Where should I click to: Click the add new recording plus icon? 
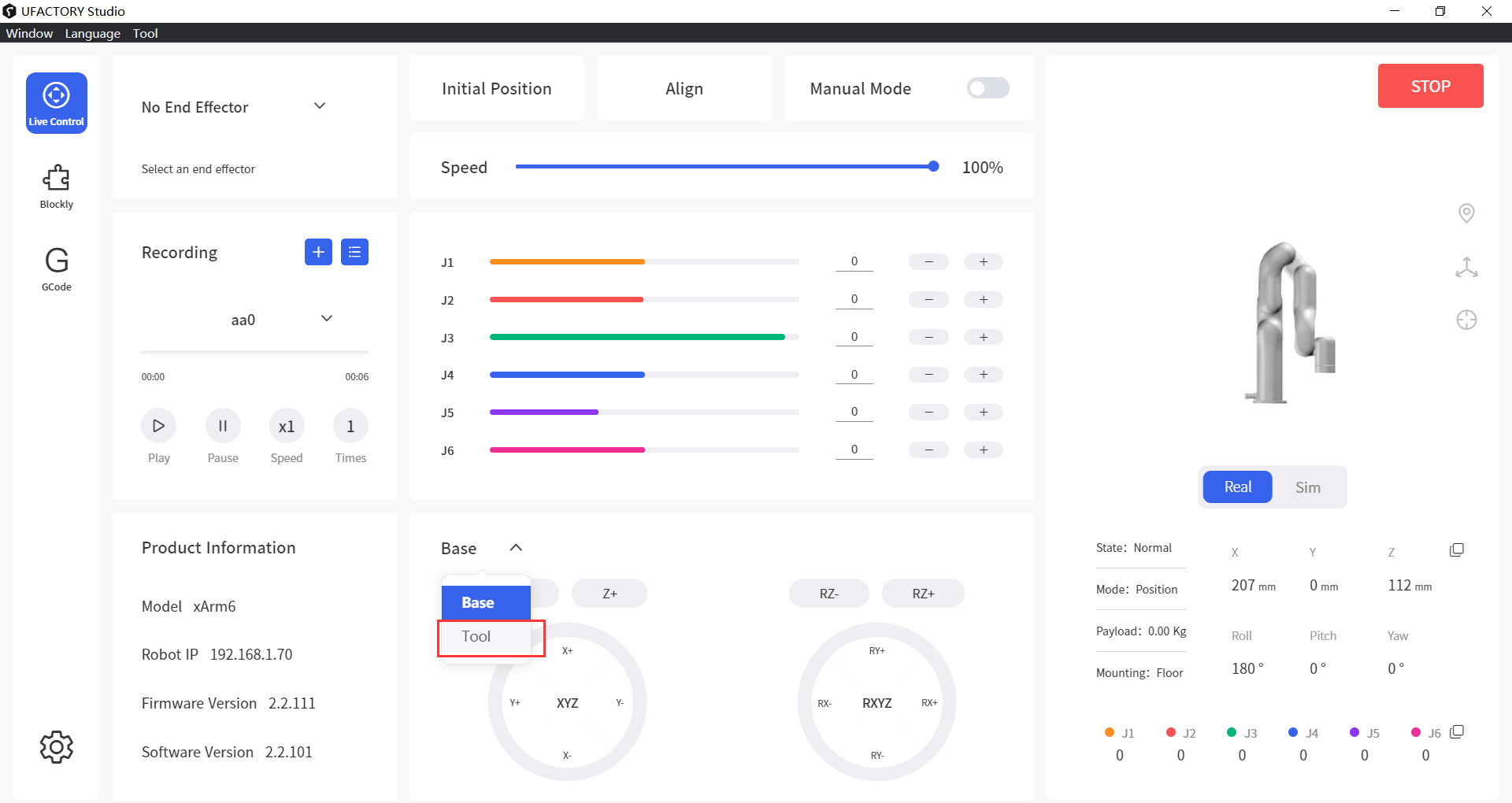pyautogui.click(x=318, y=252)
